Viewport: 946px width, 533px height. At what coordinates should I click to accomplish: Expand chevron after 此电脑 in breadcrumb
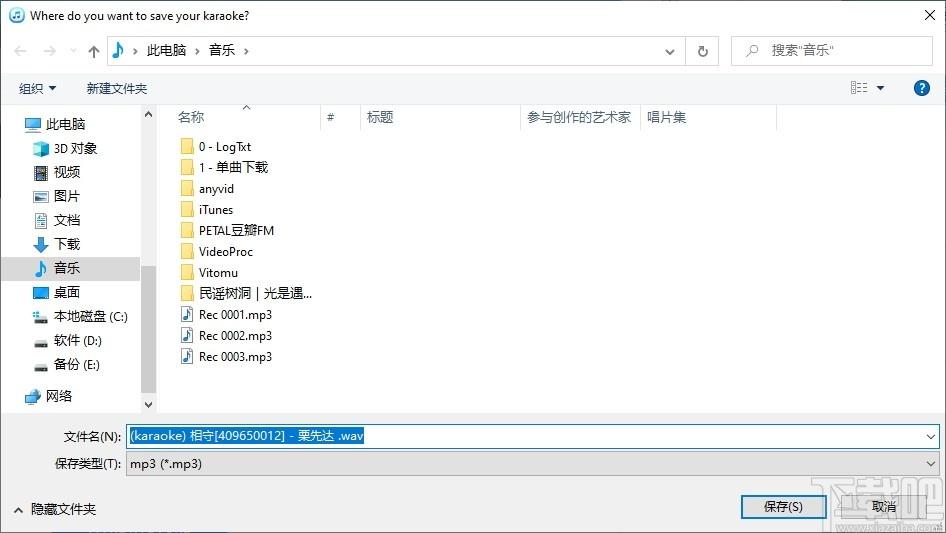[197, 51]
